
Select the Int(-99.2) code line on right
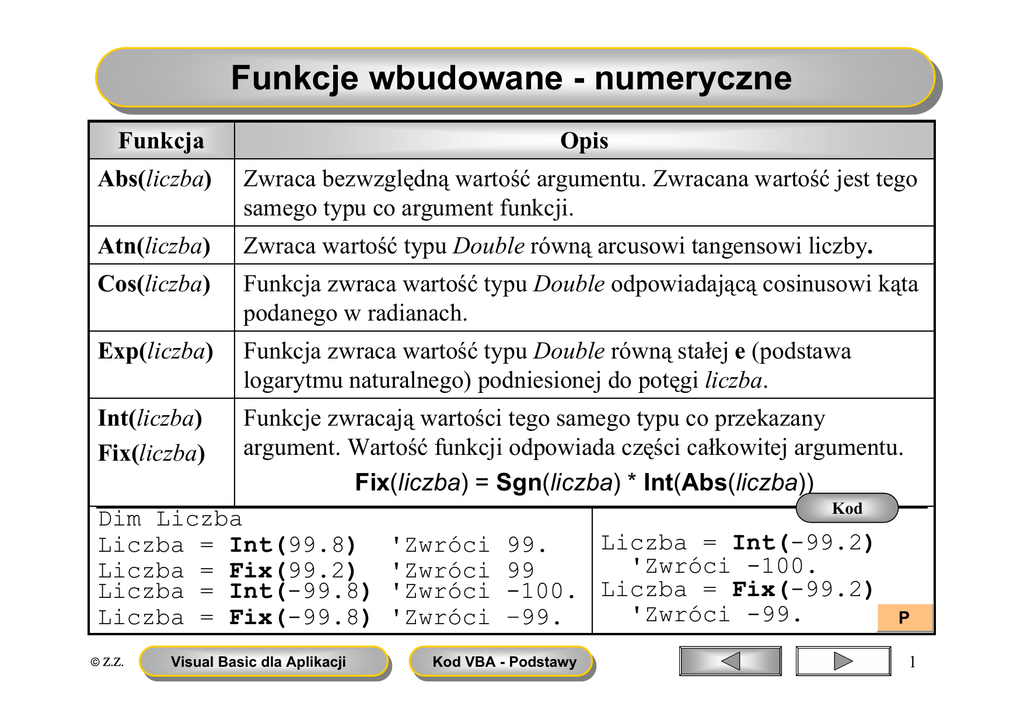[737, 543]
